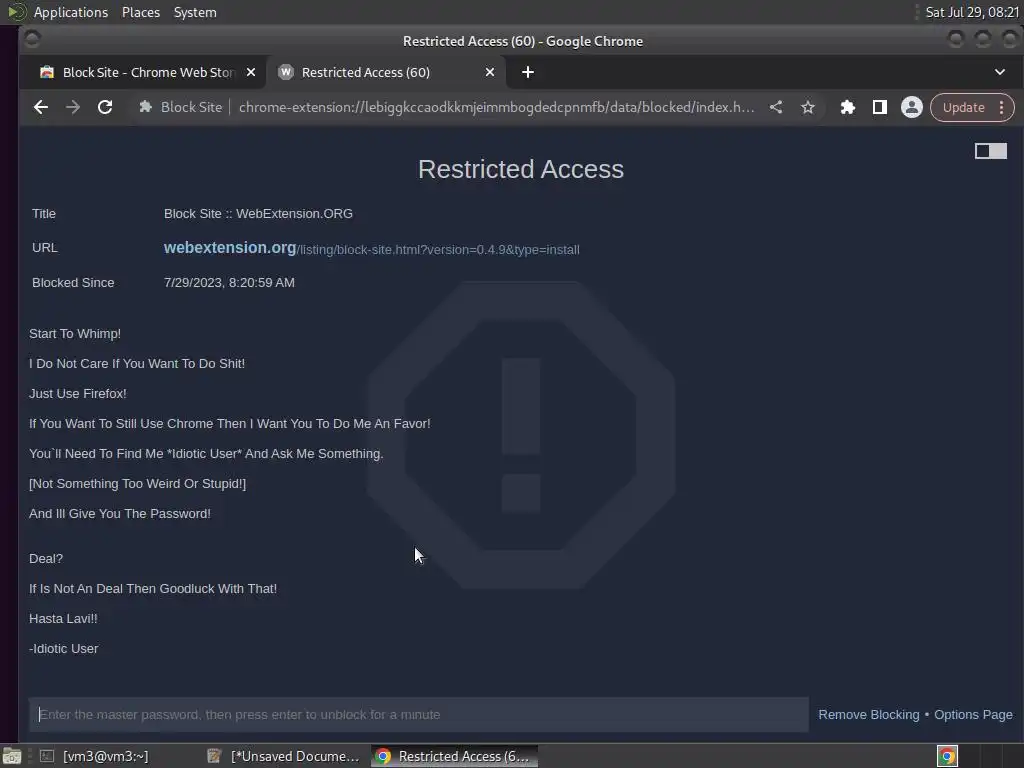This screenshot has width=1024, height=768.
Task: Open the Options Page link
Action: 973,714
